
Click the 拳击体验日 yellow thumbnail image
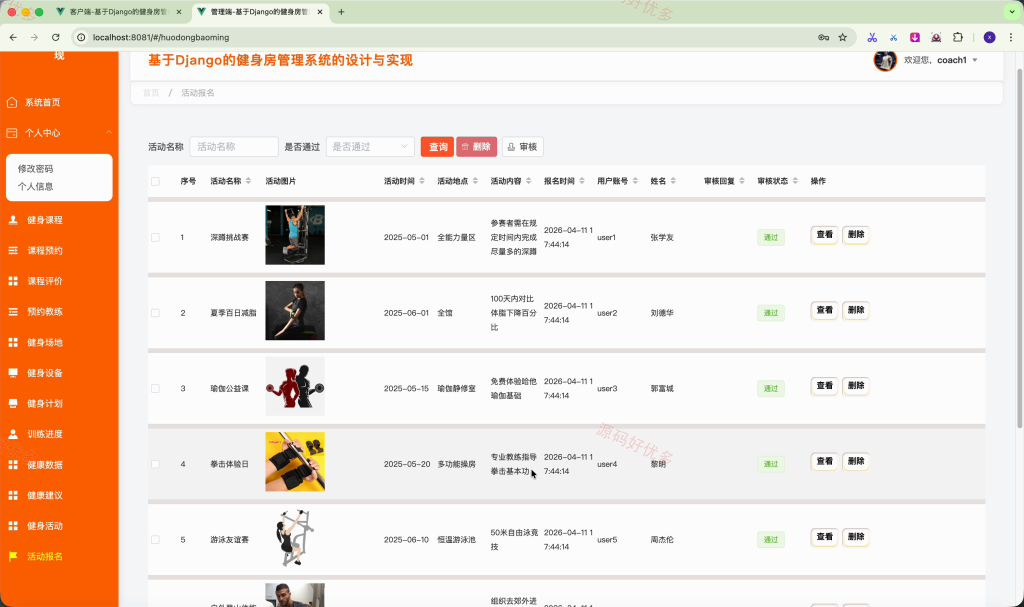pyautogui.click(x=295, y=462)
